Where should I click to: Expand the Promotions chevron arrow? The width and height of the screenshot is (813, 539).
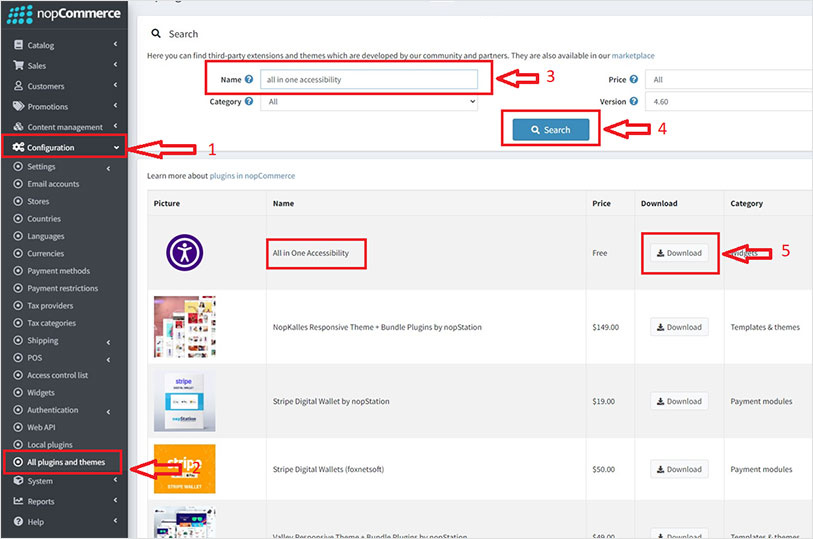pos(116,105)
